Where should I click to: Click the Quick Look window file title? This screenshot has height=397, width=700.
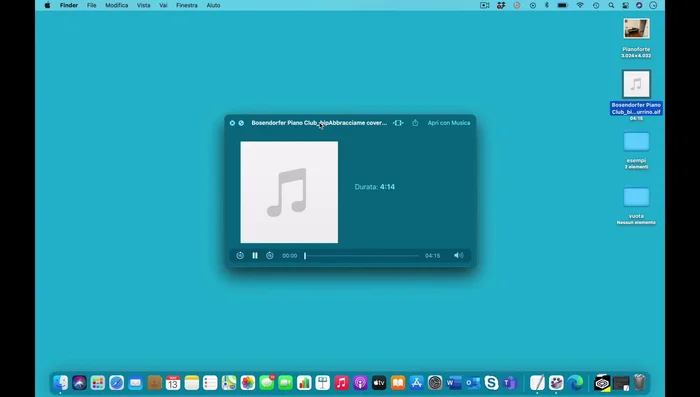319,123
